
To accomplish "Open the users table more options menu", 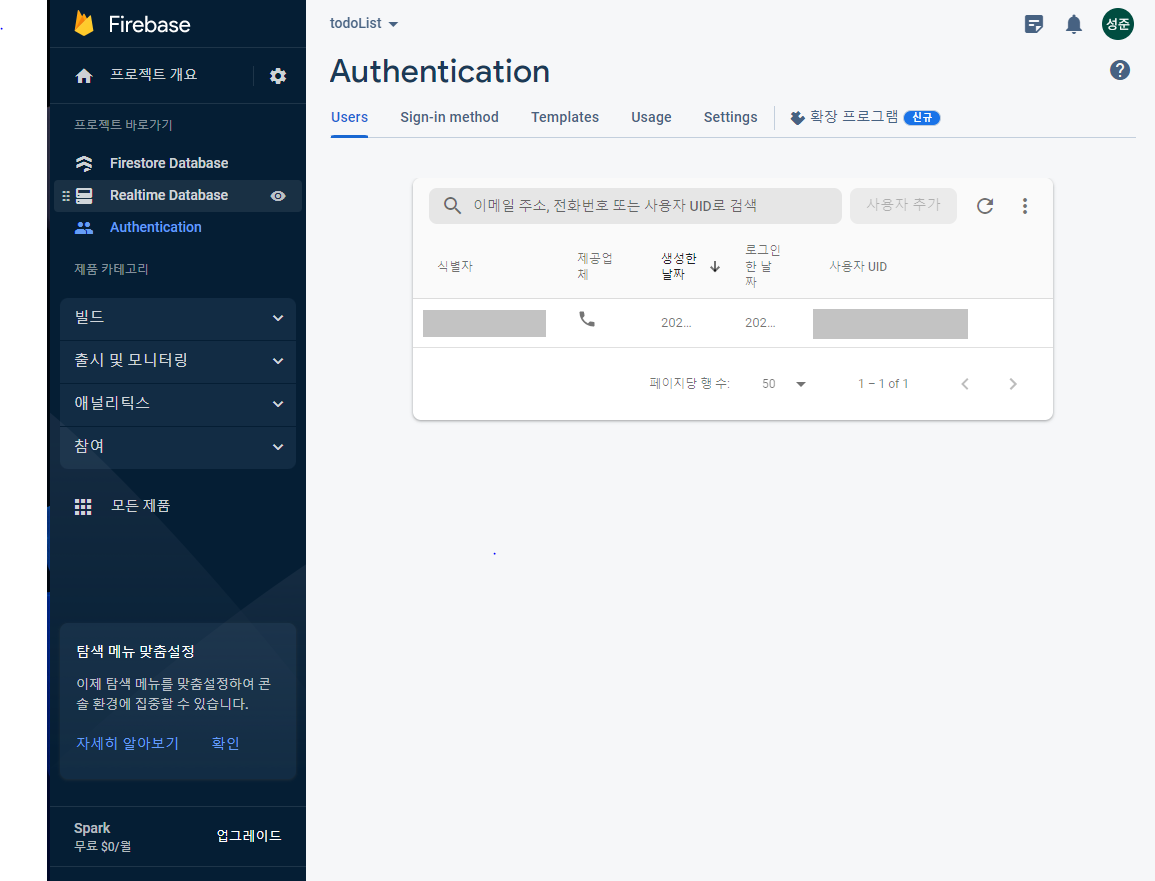I will (x=1025, y=206).
